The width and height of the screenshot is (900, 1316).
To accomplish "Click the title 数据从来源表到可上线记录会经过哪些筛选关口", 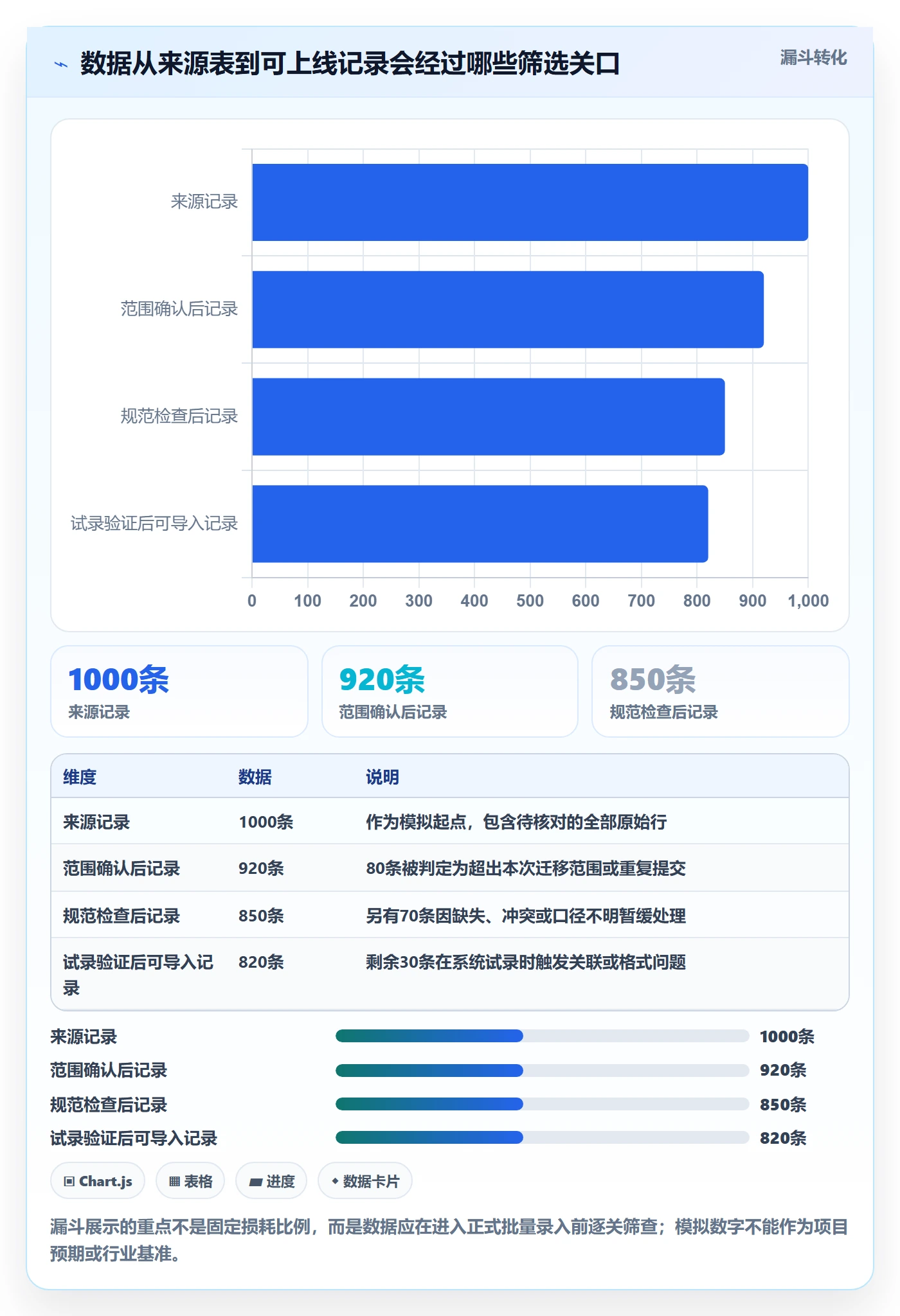I will (350, 64).
